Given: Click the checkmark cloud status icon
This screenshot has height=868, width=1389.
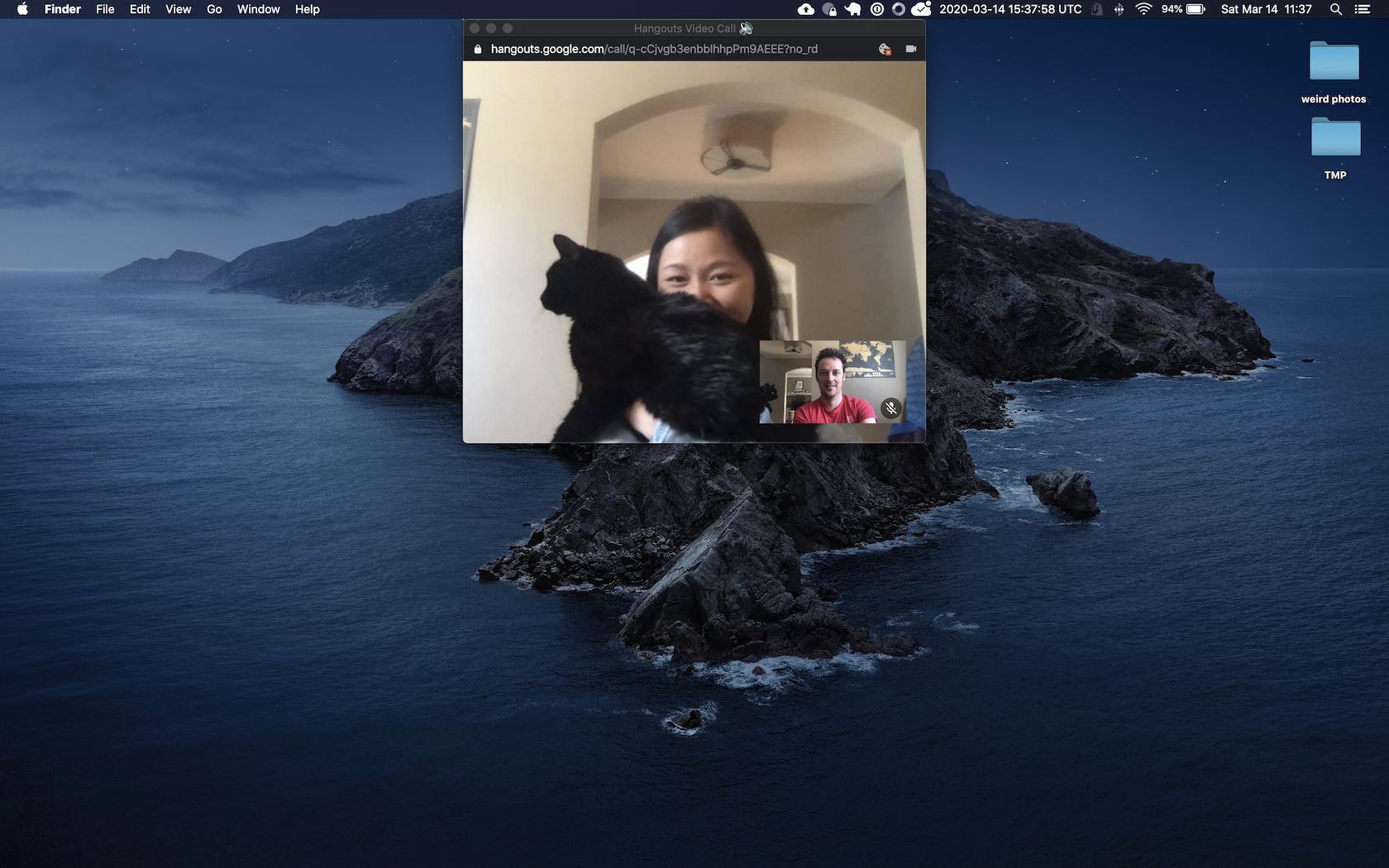Looking at the screenshot, I should [x=920, y=10].
